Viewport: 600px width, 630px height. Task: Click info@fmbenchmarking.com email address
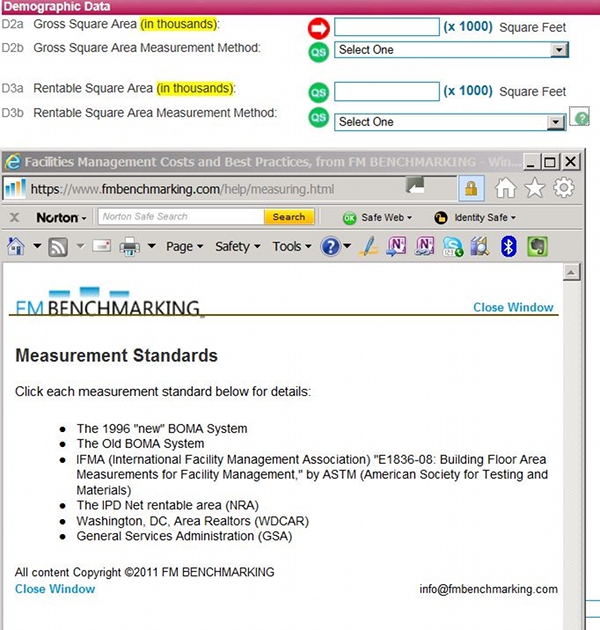[x=488, y=589]
